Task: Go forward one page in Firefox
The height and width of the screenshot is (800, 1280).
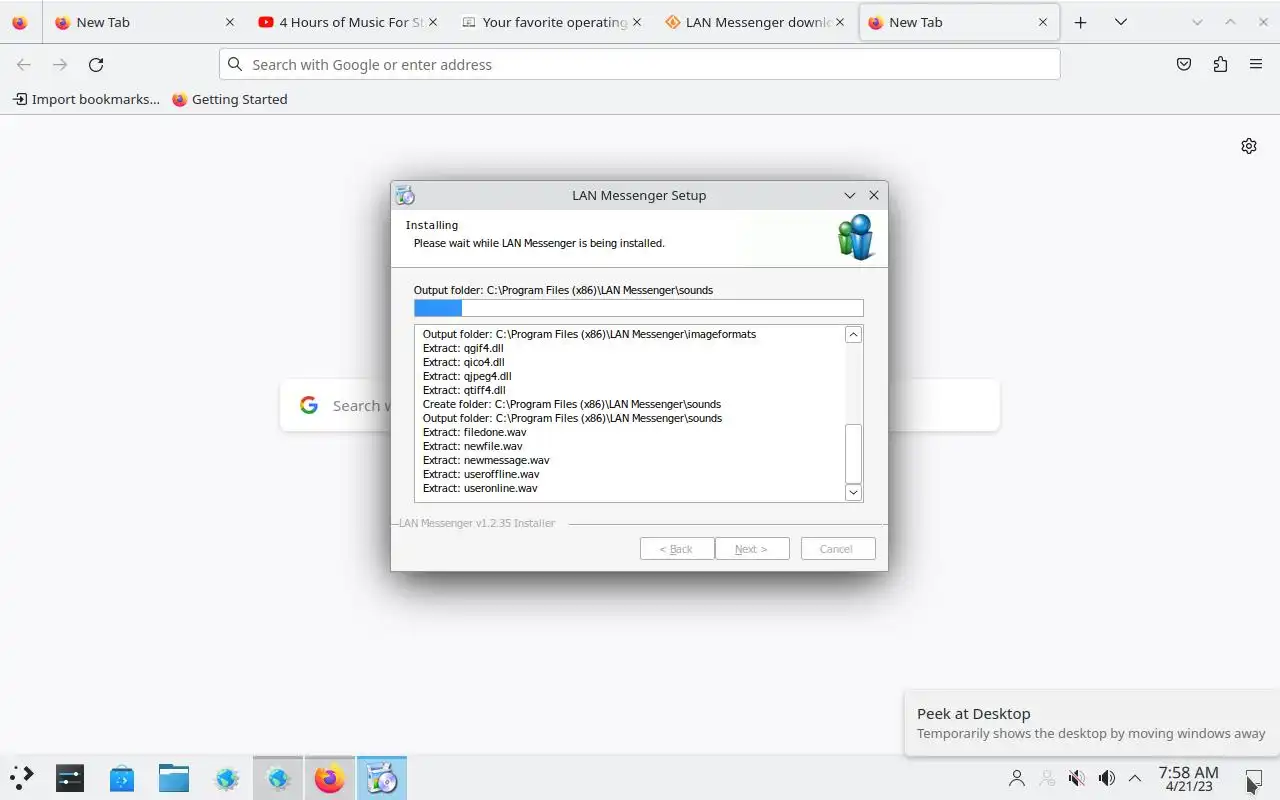Action: click(60, 64)
